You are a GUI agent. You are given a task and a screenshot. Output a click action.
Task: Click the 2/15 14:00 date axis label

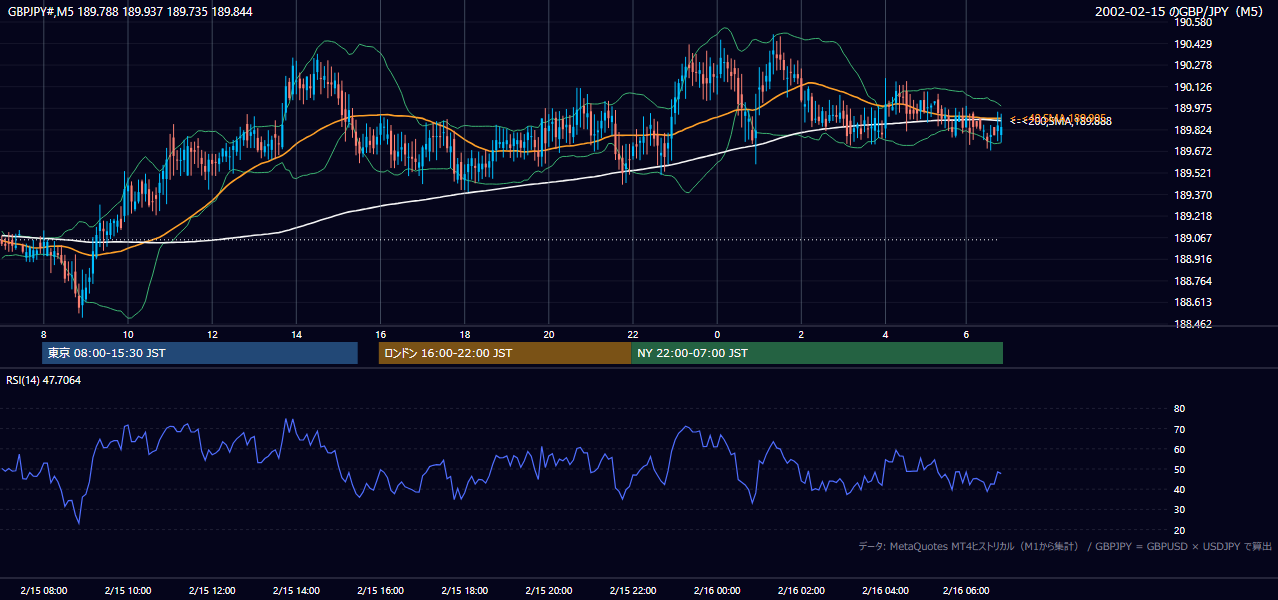296,591
